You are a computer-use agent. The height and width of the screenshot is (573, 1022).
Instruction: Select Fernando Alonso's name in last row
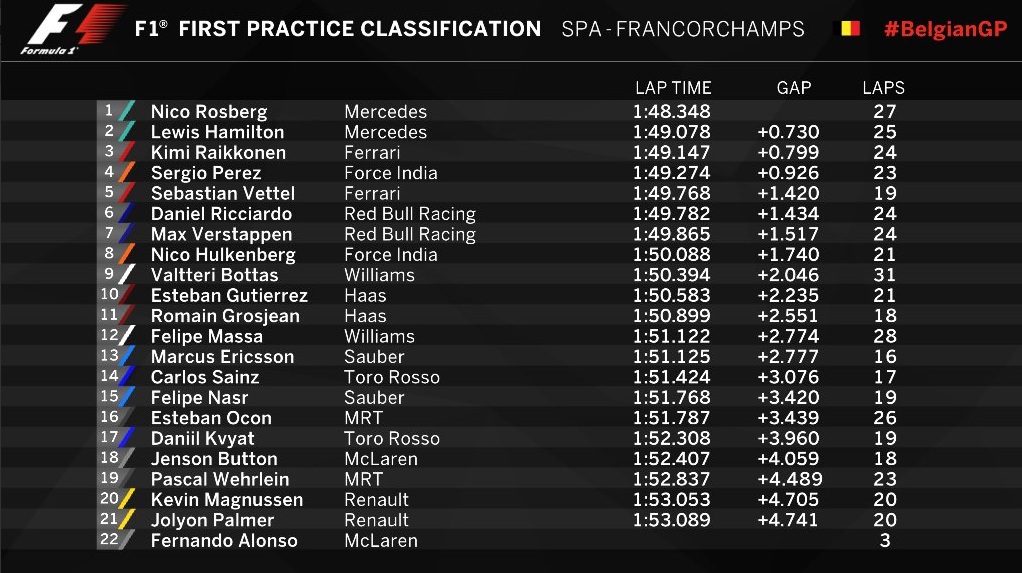point(224,540)
